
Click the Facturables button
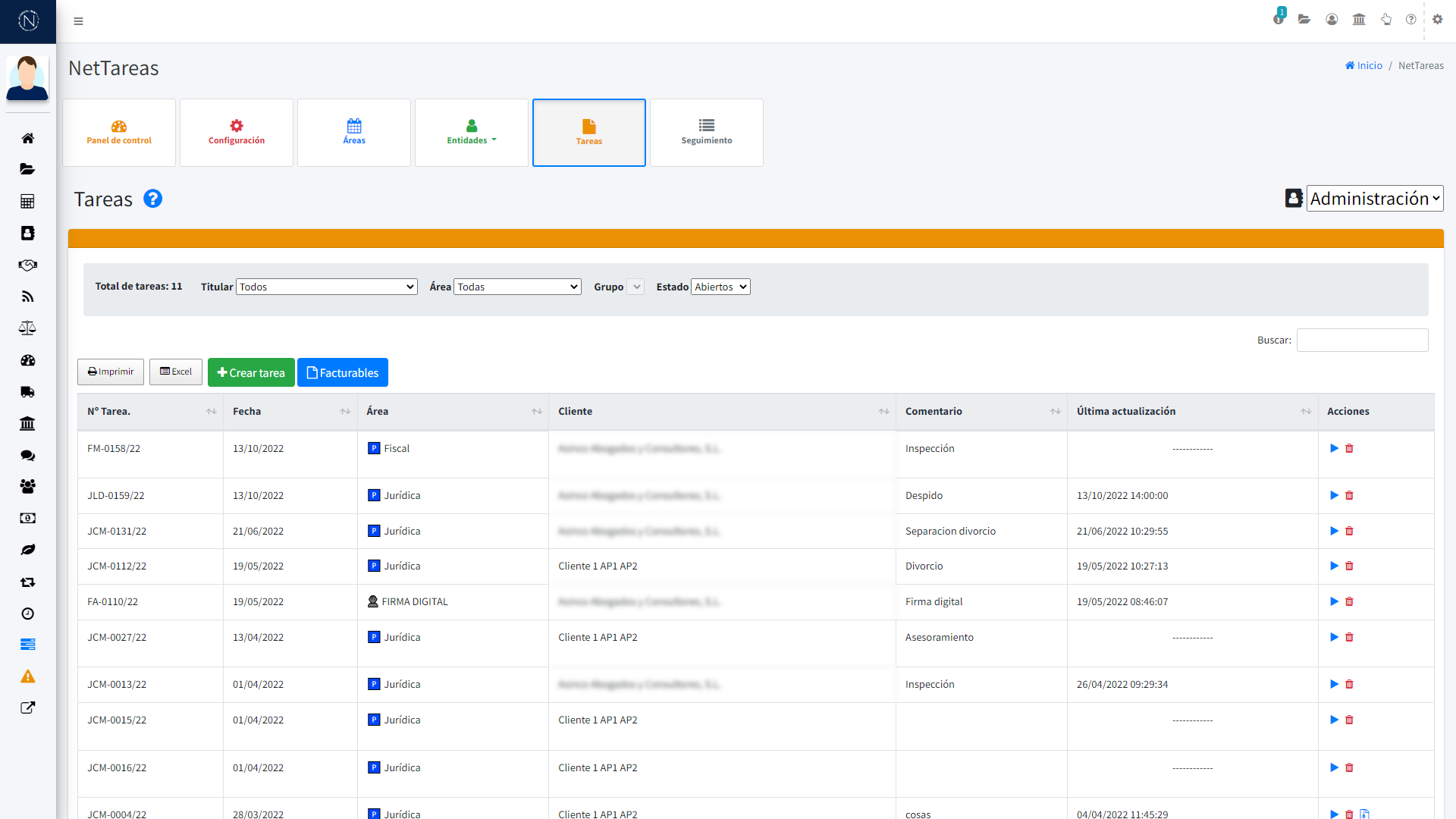(342, 372)
